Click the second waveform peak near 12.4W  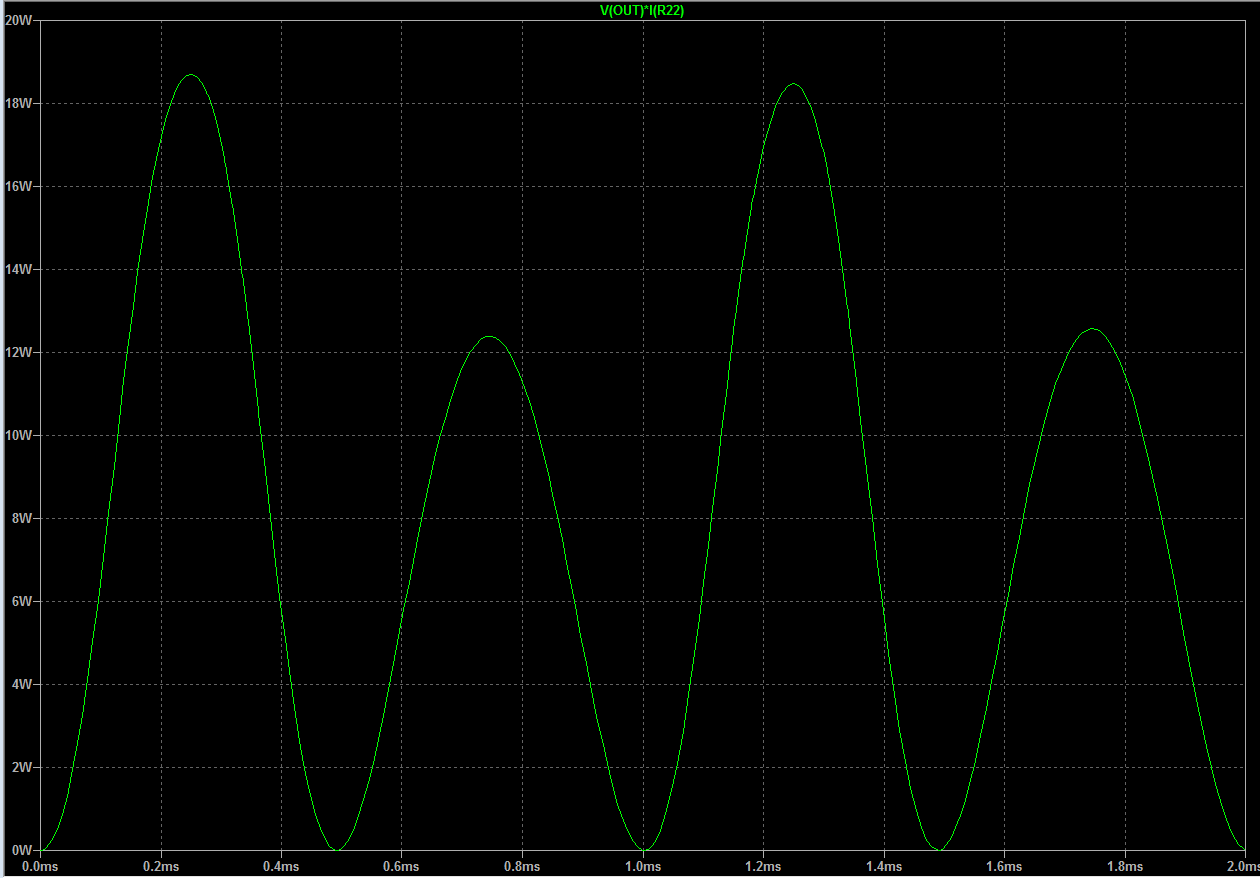(489, 337)
